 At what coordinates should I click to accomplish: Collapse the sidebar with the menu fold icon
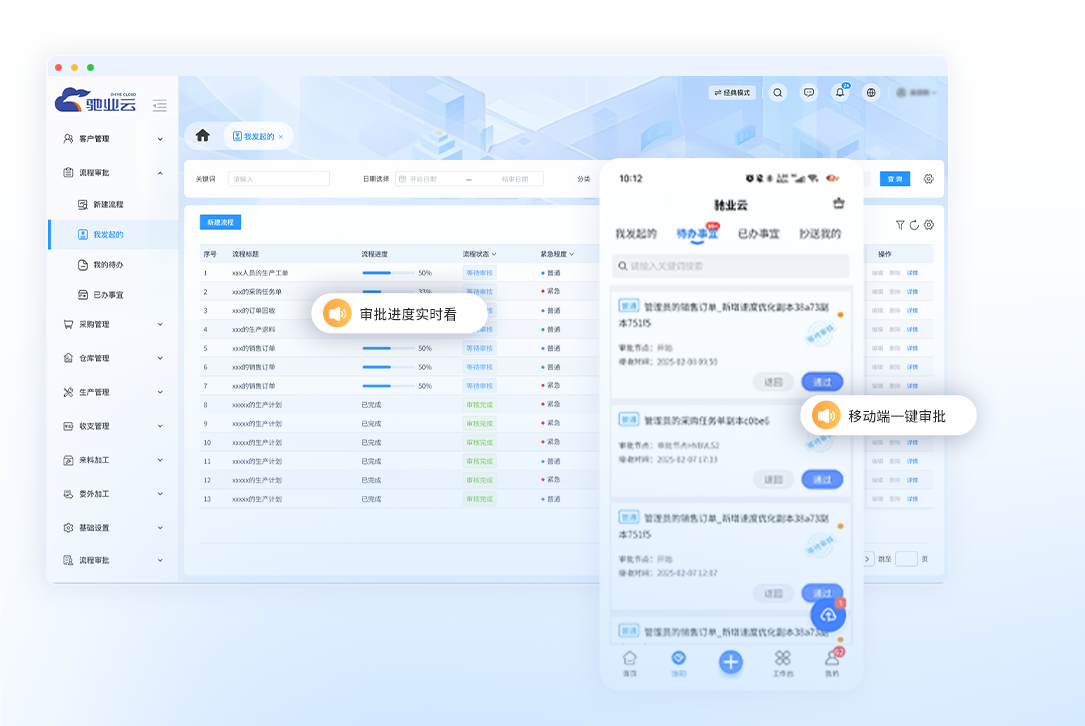(x=160, y=105)
